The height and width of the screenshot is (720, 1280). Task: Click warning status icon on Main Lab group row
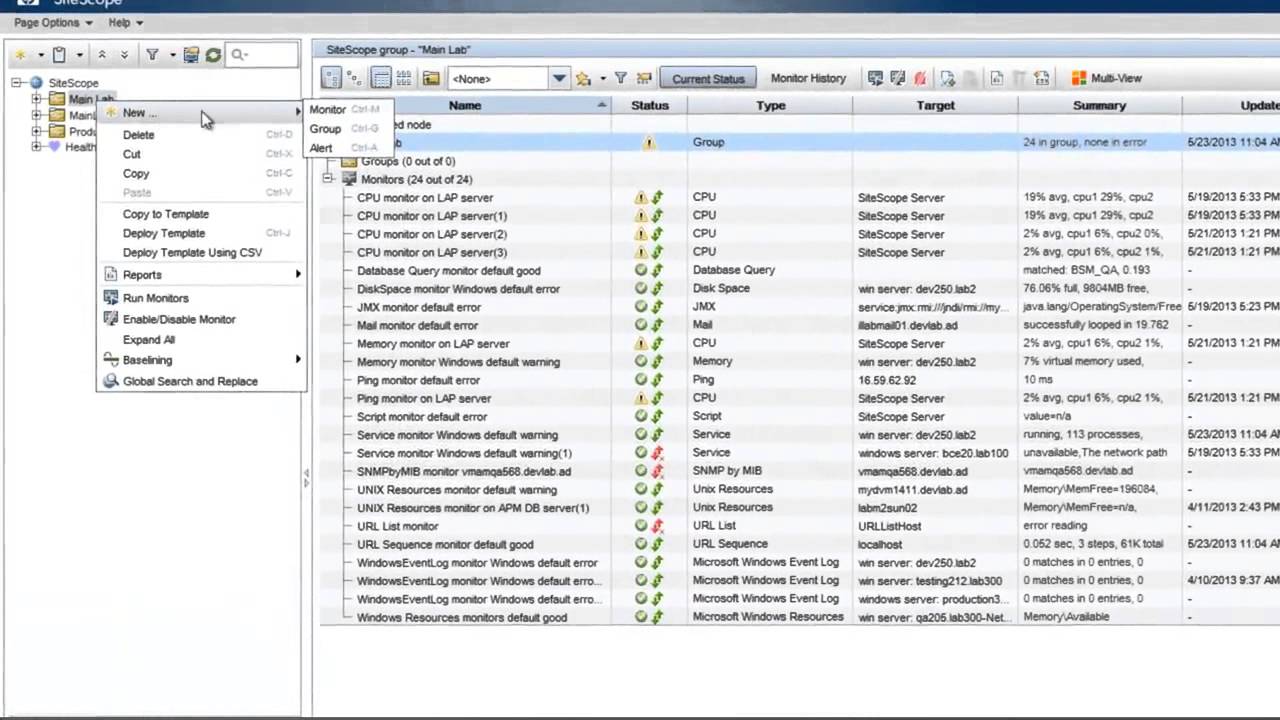pyautogui.click(x=649, y=143)
